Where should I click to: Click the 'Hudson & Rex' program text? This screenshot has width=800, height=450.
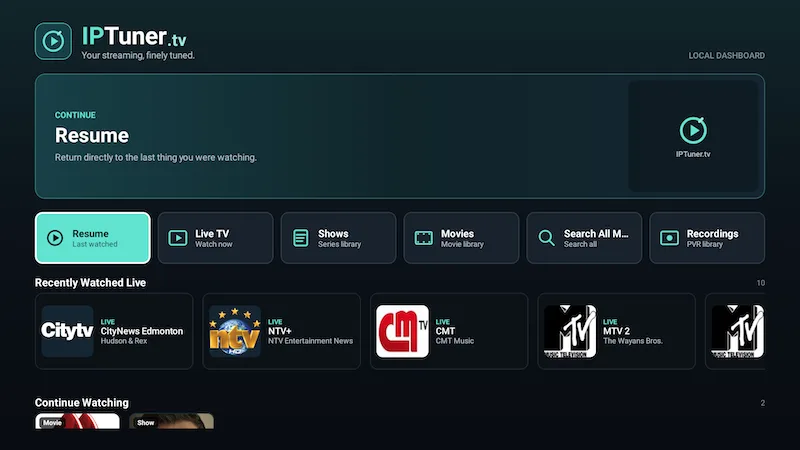coord(123,341)
